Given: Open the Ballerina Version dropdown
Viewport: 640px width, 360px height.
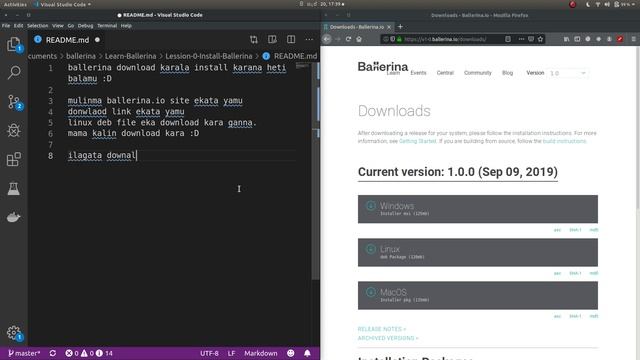Looking at the screenshot, I should [x=568, y=73].
